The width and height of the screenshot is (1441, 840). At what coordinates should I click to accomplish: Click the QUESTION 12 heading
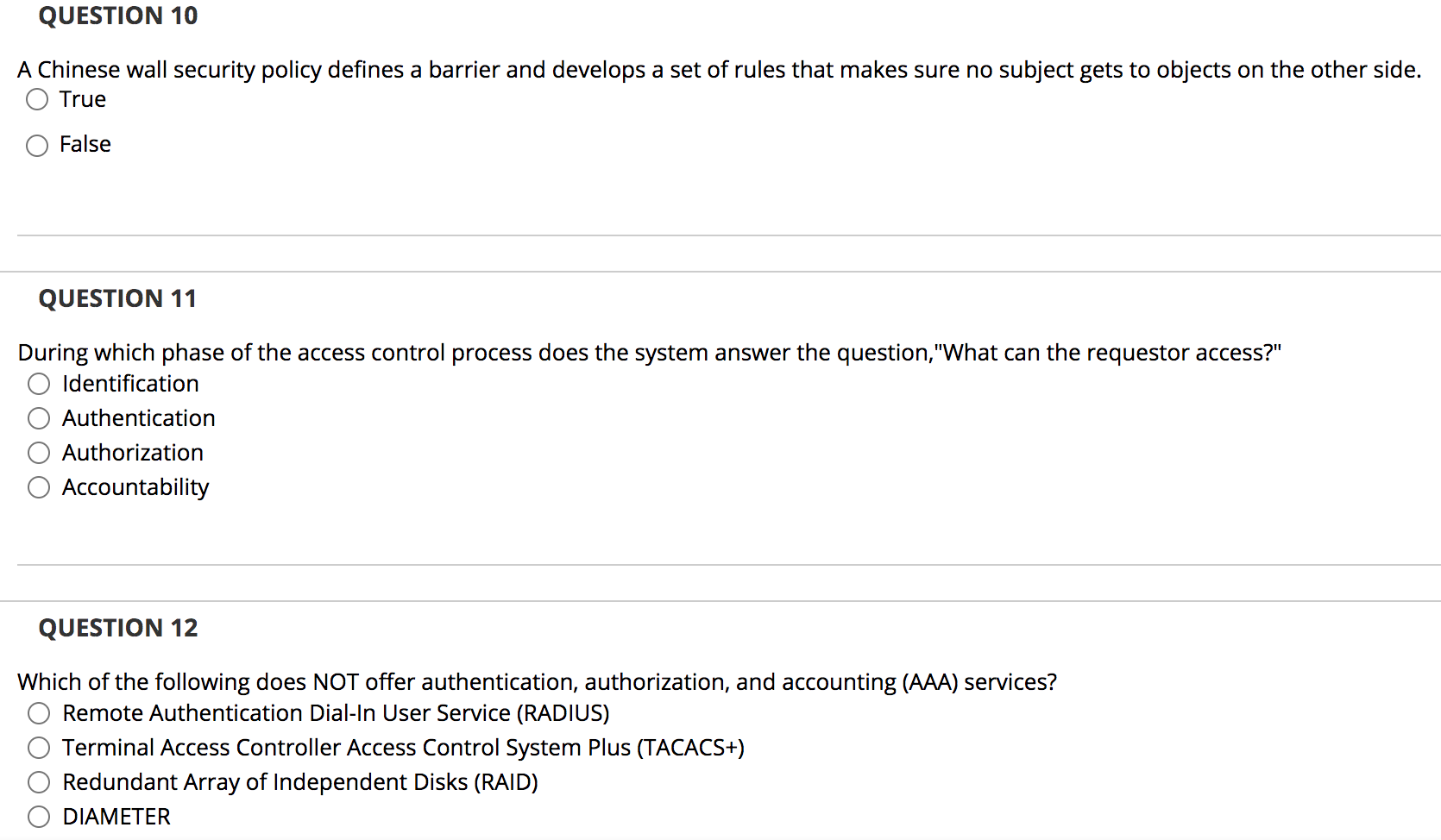(117, 628)
